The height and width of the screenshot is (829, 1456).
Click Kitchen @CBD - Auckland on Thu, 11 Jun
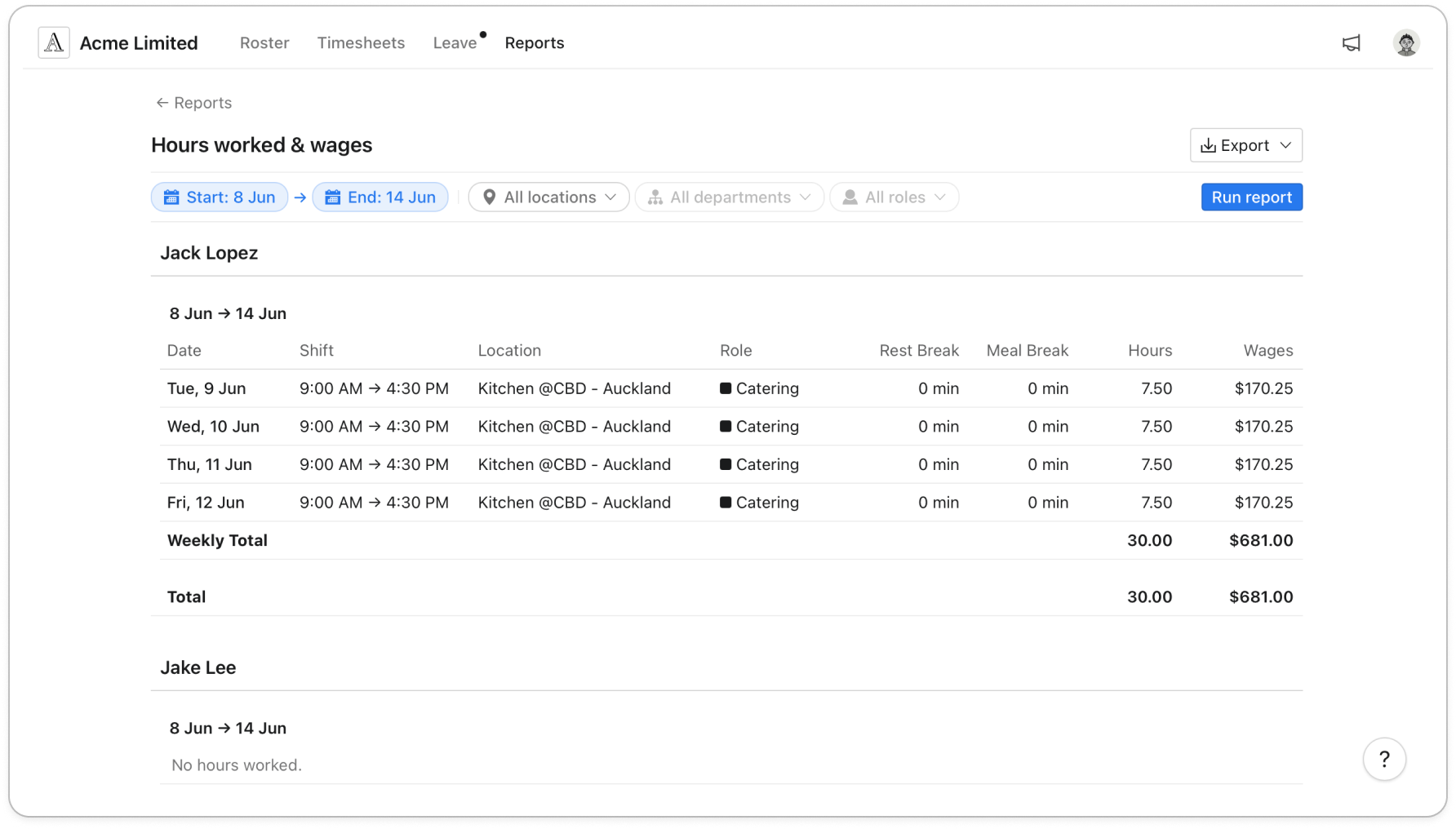(x=575, y=464)
